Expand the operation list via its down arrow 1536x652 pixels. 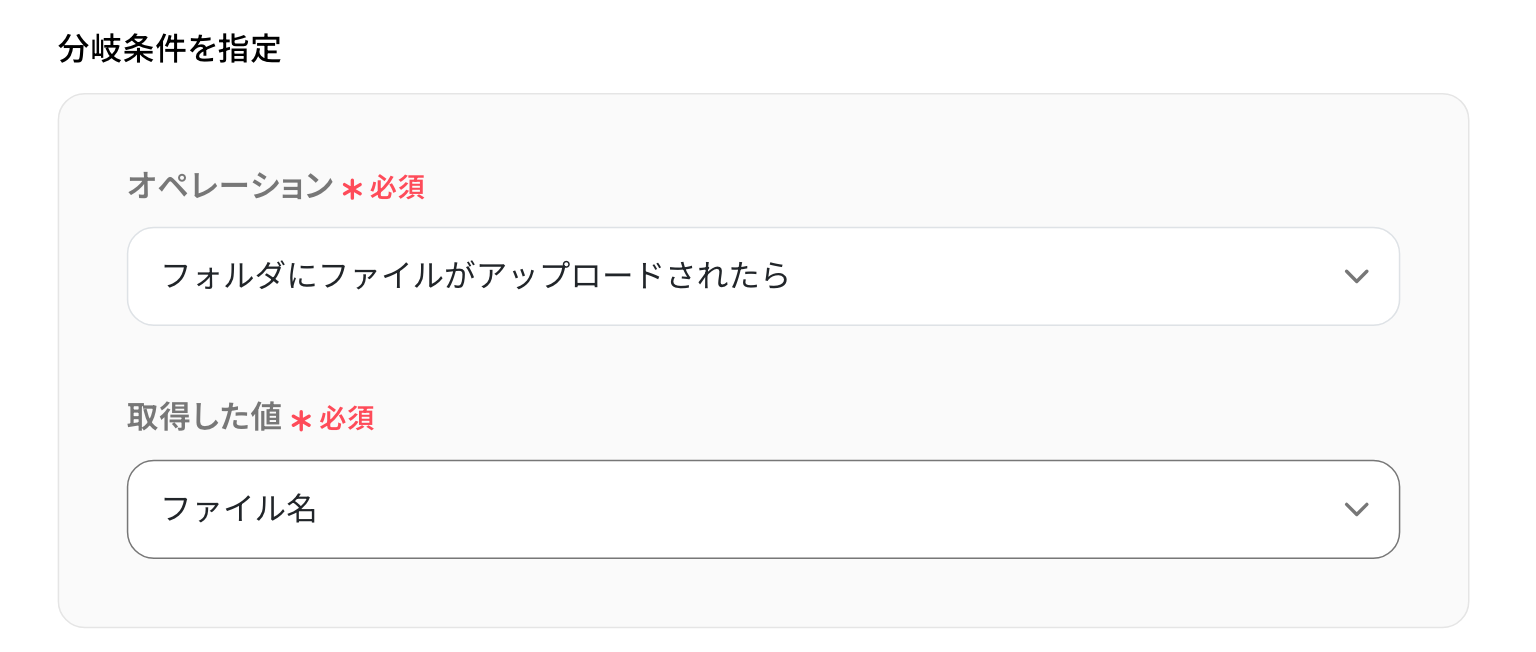[x=1356, y=277]
